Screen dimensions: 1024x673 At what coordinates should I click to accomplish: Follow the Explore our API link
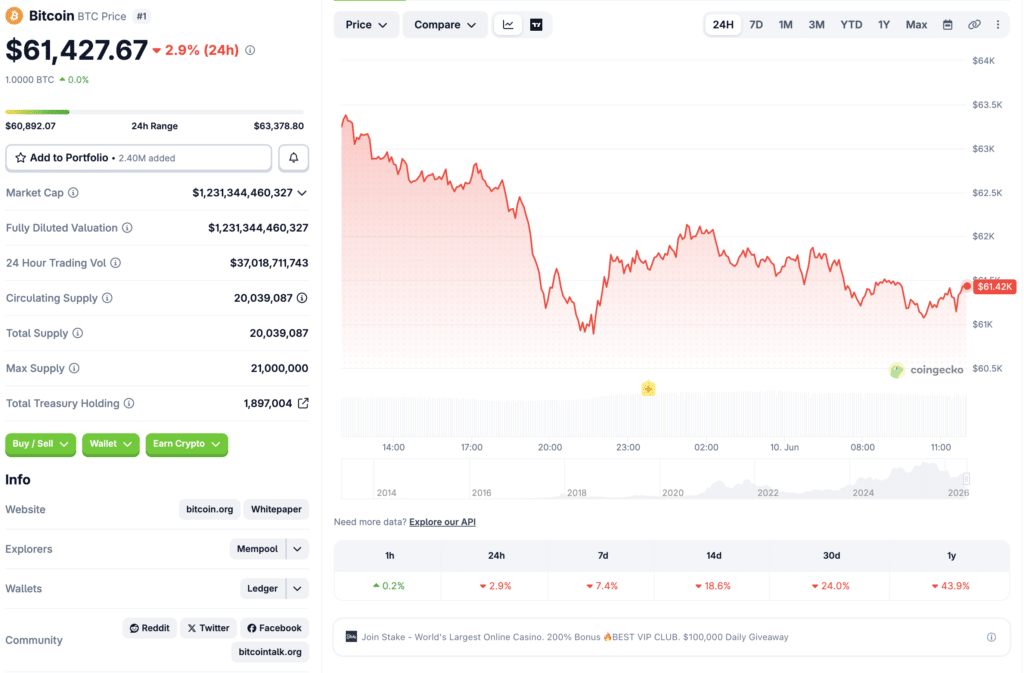442,522
